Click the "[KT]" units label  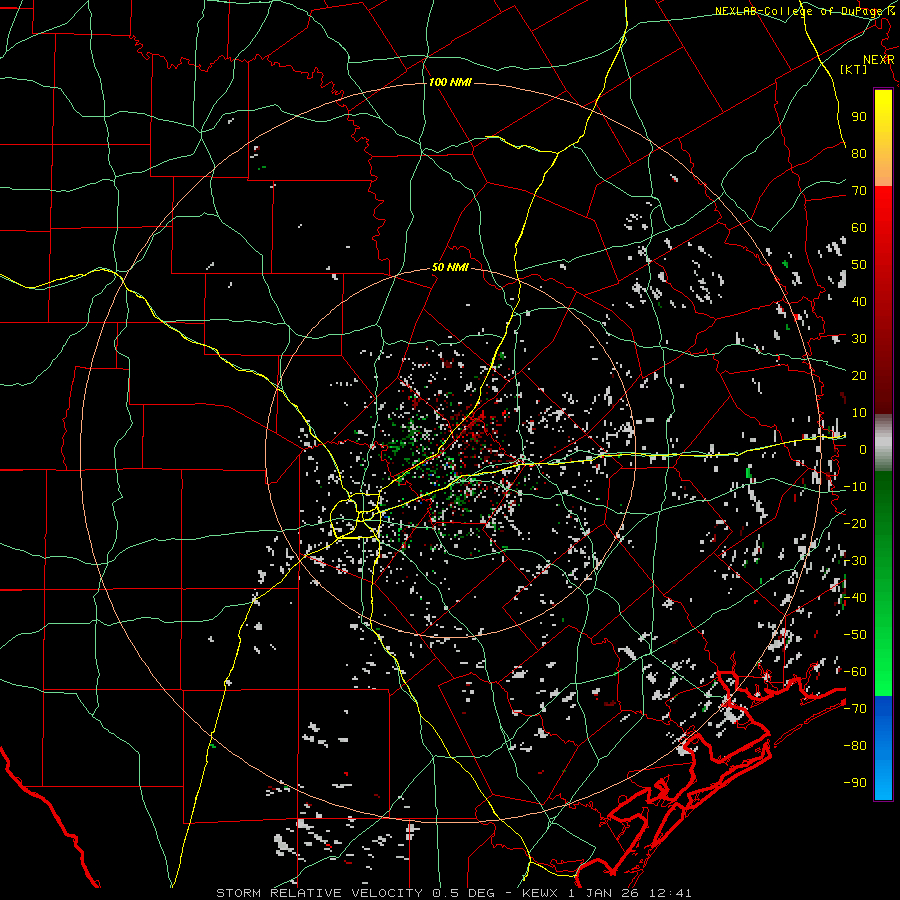click(854, 69)
